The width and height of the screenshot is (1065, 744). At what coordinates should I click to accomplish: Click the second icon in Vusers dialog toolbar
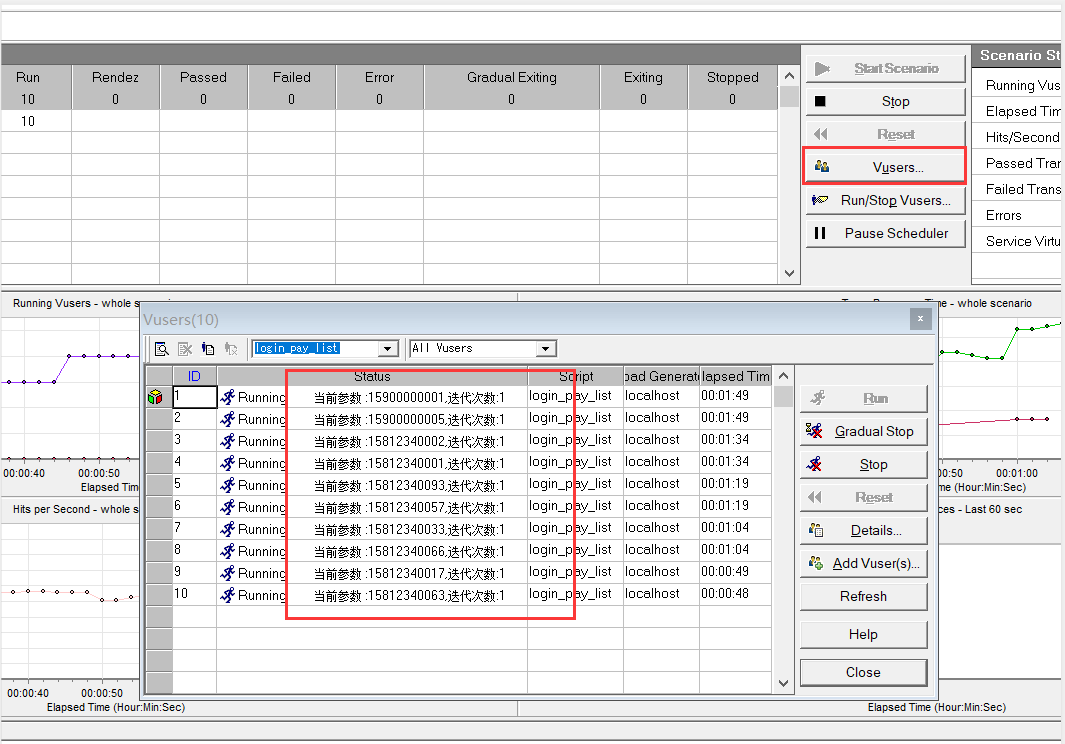[185, 349]
